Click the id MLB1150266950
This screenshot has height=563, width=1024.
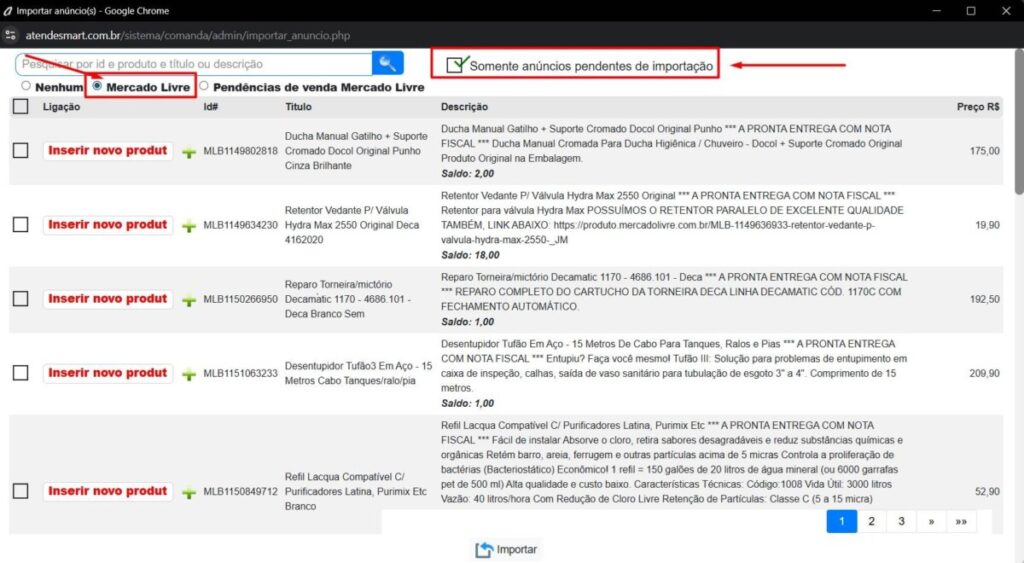[x=240, y=299]
